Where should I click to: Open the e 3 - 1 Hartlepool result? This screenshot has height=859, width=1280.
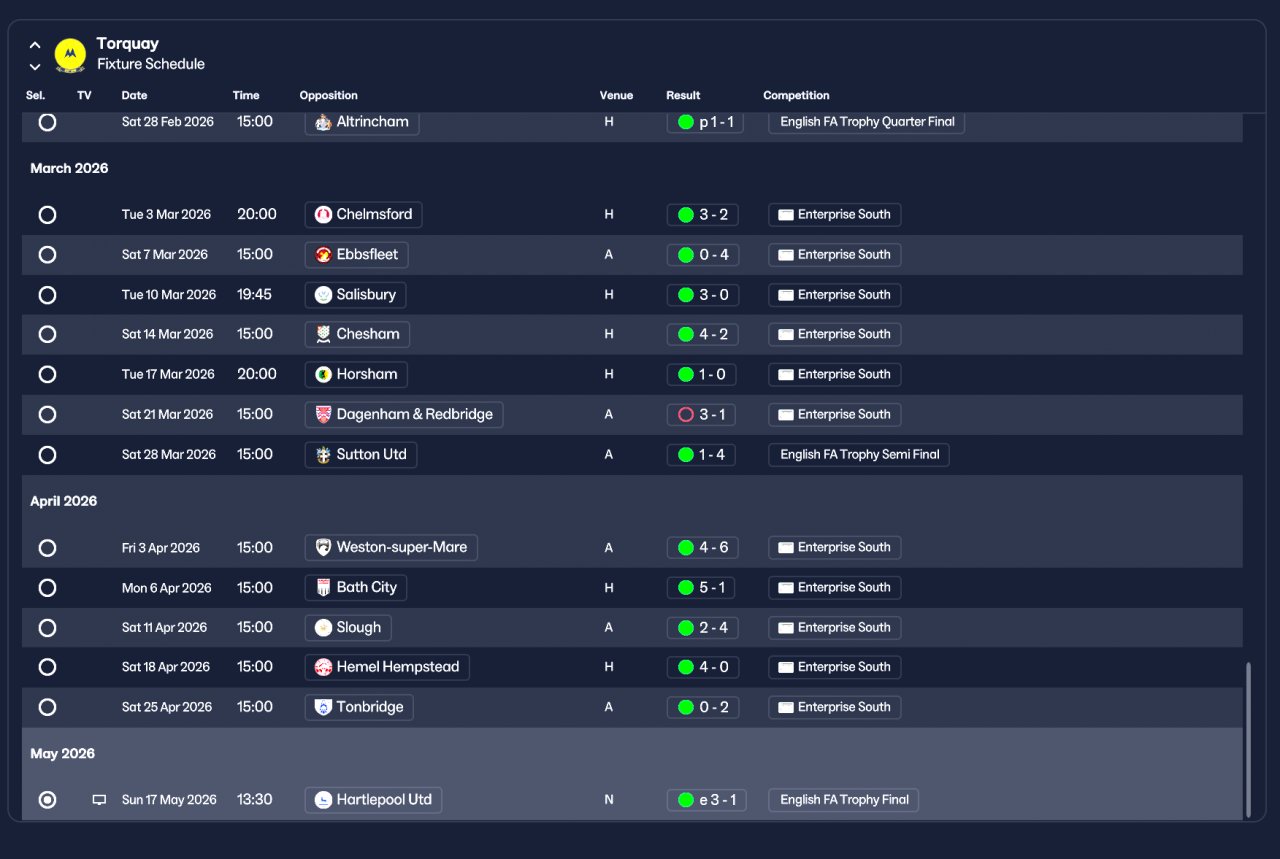click(x=707, y=800)
